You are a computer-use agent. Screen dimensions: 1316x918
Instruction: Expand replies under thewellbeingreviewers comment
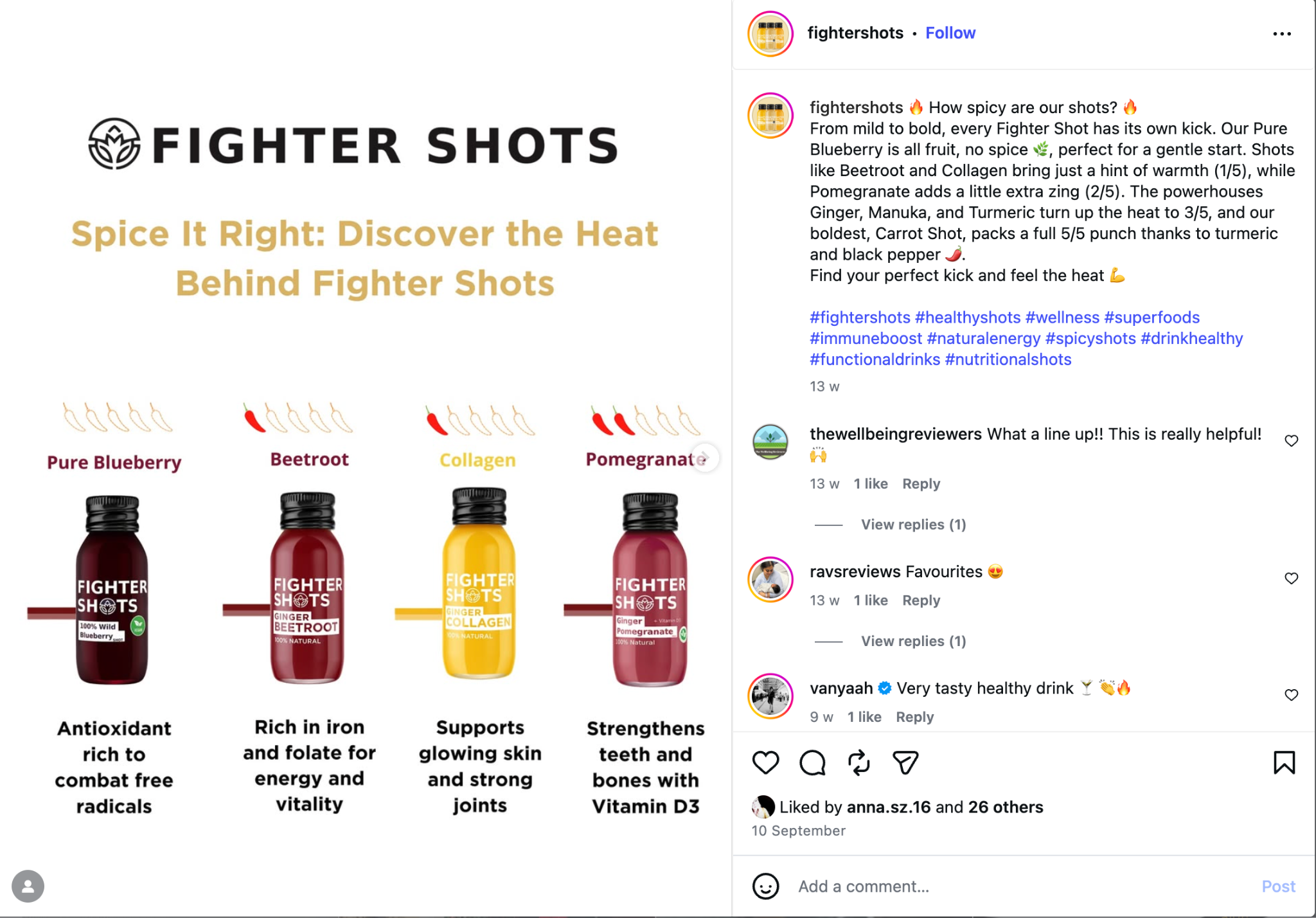pos(913,525)
